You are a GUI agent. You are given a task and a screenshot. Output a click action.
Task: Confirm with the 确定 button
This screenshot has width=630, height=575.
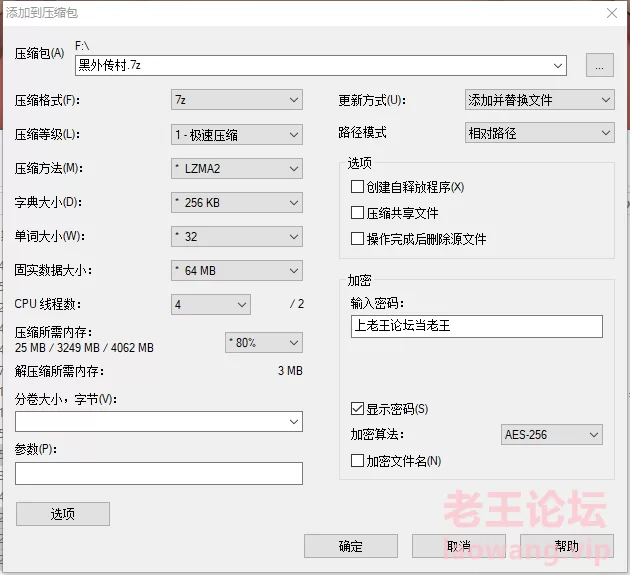coord(351,546)
